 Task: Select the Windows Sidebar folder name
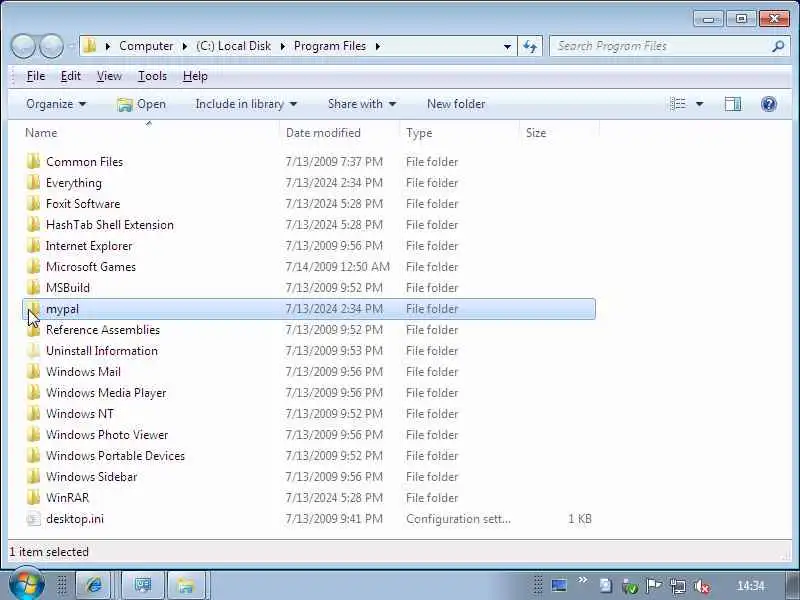(x=91, y=477)
